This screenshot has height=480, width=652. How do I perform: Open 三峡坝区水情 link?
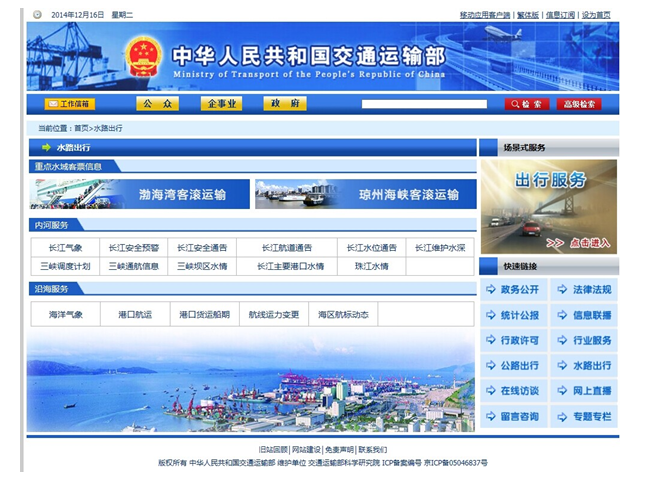pyautogui.click(x=202, y=266)
